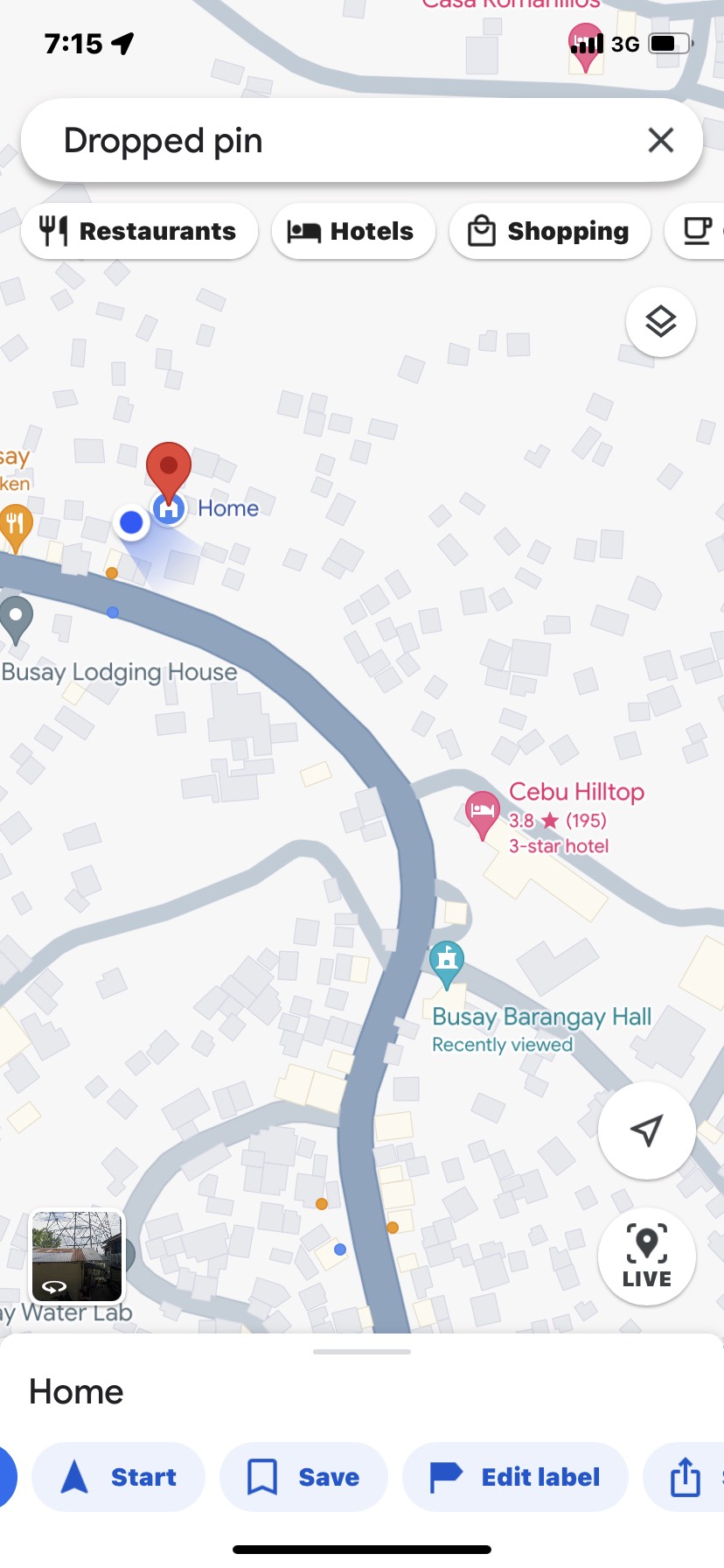The height and width of the screenshot is (1568, 724).
Task: Open Live View AR navigation
Action: point(647,1256)
